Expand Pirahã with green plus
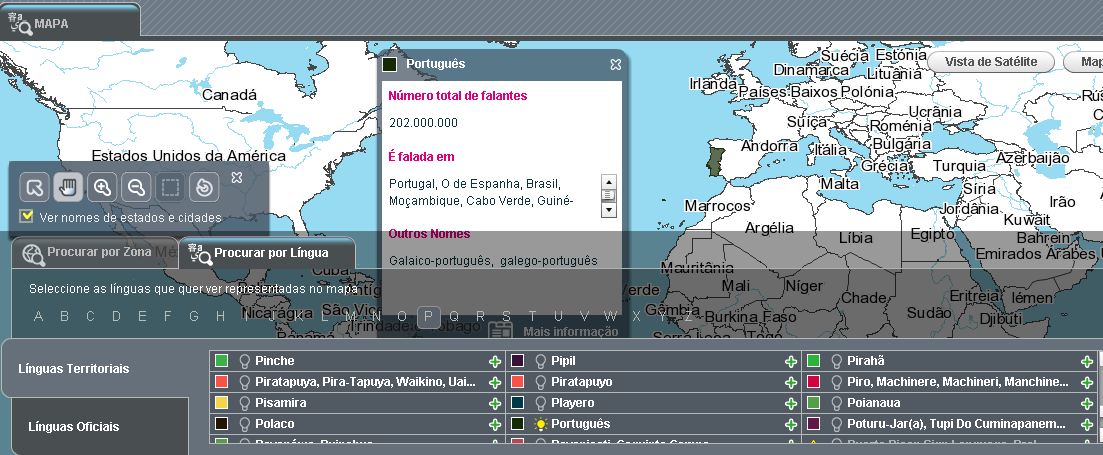Screen dimensions: 1103x455 click(1087, 361)
